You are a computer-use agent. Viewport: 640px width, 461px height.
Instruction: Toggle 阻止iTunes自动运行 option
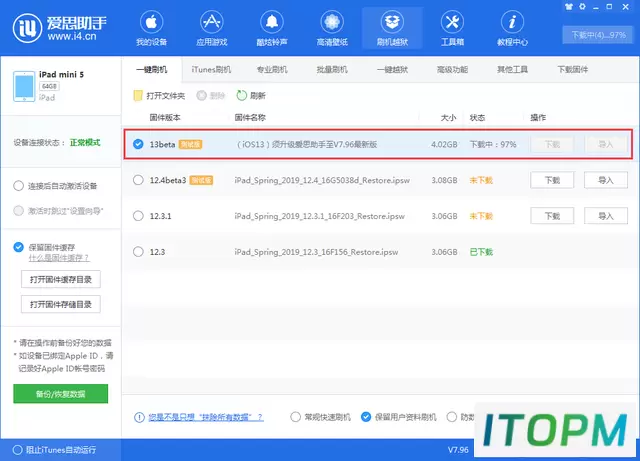18,450
